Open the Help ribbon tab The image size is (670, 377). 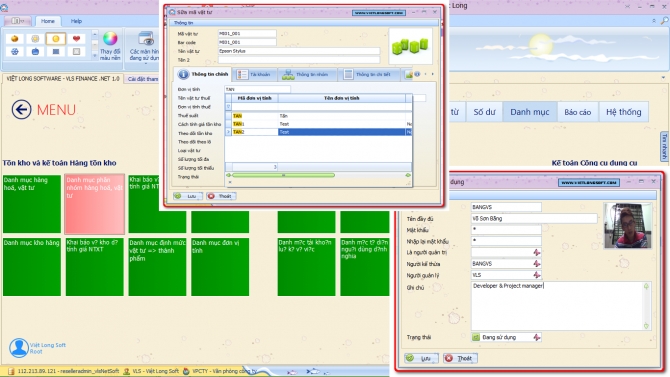point(76,21)
